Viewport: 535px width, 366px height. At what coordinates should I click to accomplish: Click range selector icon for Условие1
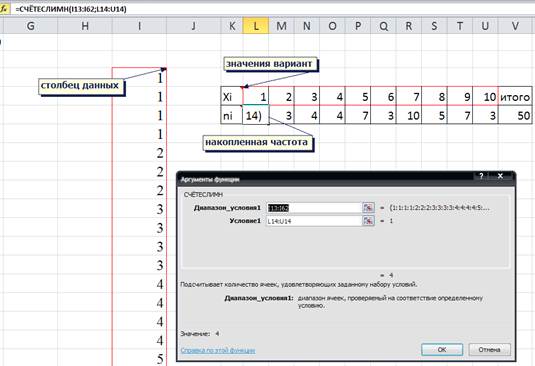click(368, 221)
